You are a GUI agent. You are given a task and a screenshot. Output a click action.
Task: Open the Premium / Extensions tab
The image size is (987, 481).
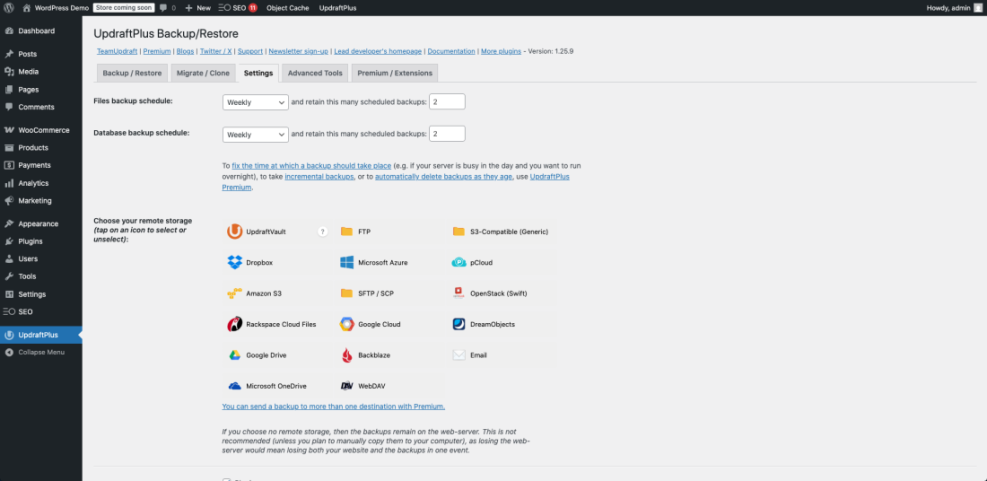[x=395, y=73]
